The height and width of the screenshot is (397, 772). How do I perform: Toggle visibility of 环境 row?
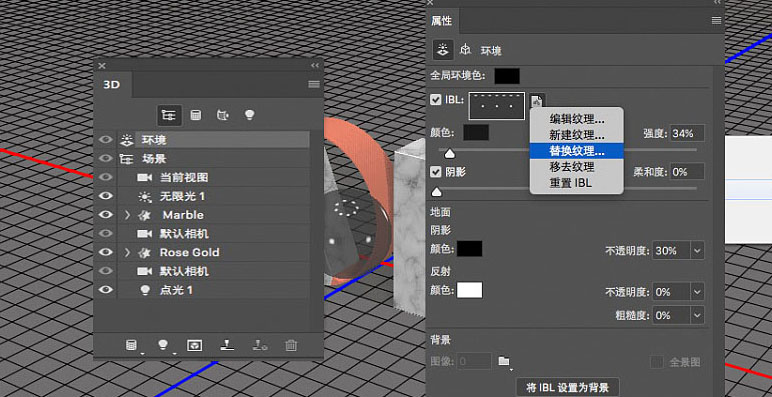105,140
